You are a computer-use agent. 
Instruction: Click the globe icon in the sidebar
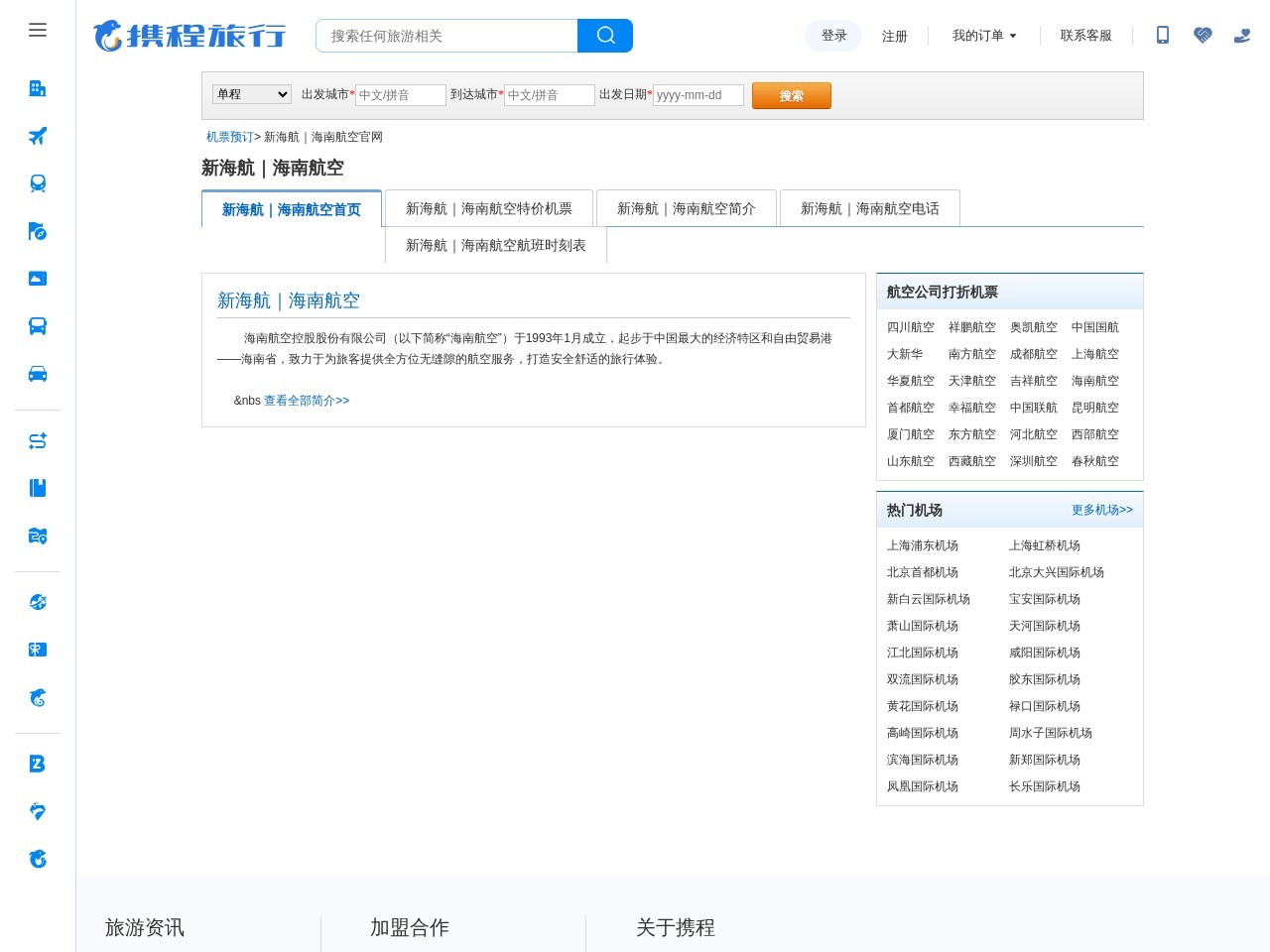(38, 602)
